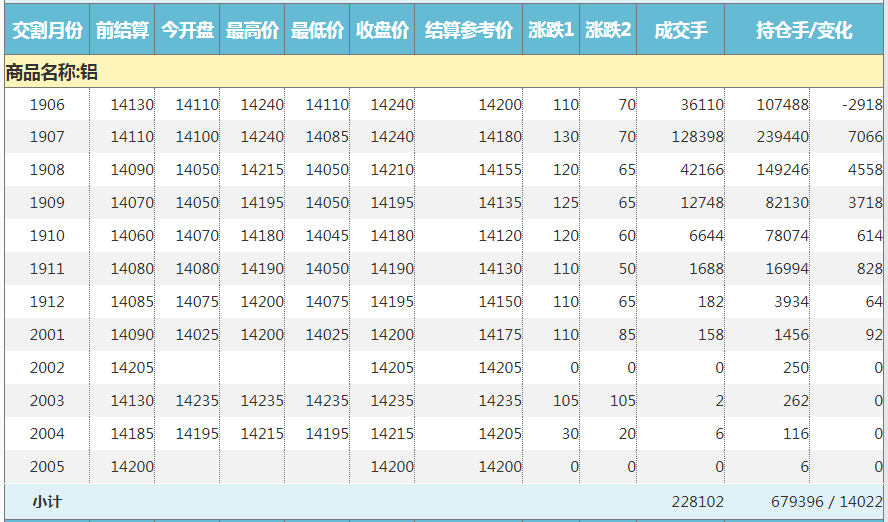Sort by the 最高价 column header
The height and width of the screenshot is (522, 888).
pyautogui.click(x=252, y=31)
